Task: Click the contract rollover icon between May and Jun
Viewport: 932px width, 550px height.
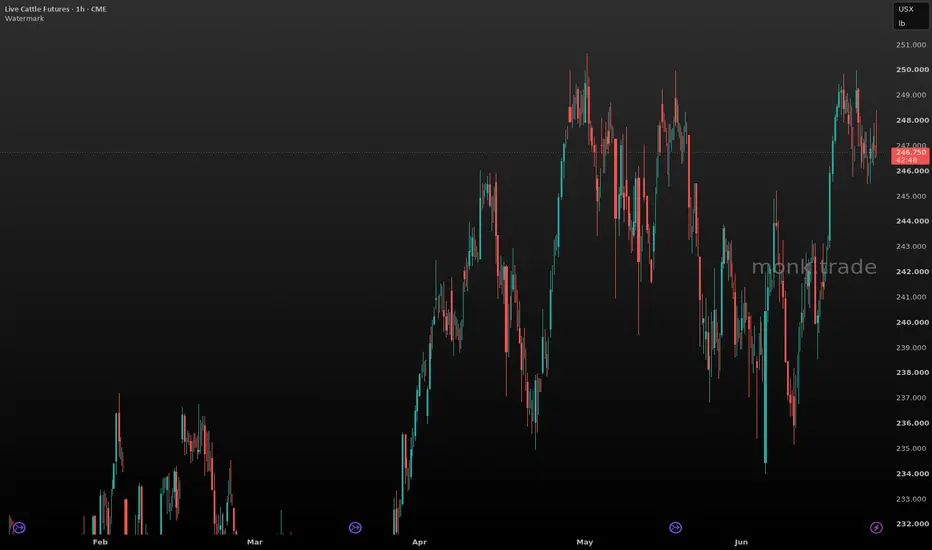Action: click(x=675, y=527)
